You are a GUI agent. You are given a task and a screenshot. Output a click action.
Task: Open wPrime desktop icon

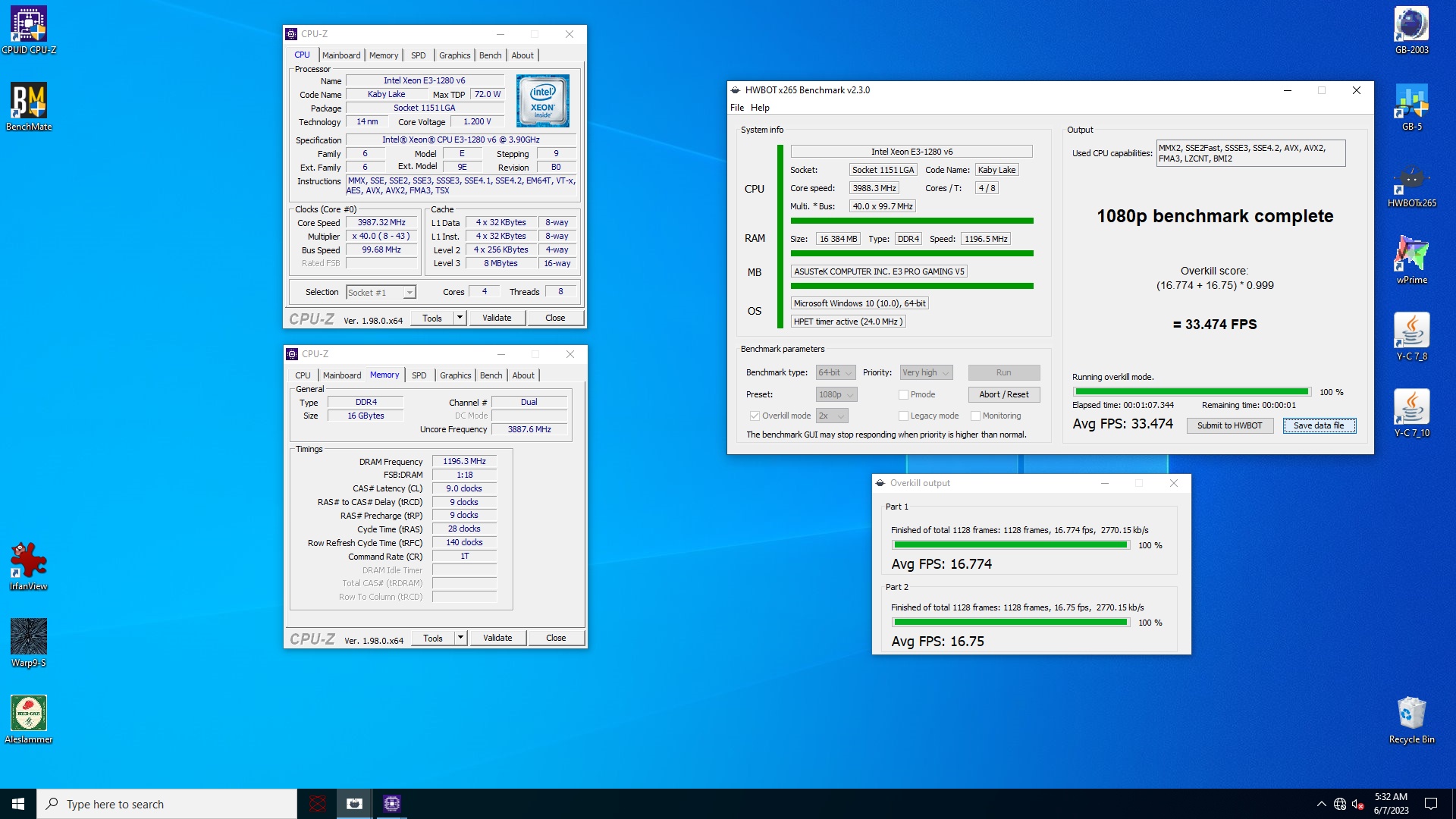[x=1411, y=260]
